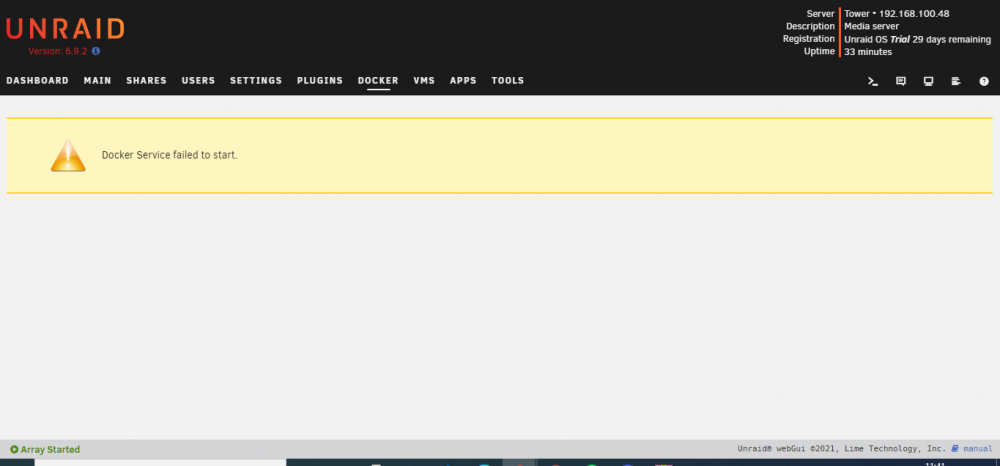Click the 'Media server' description
1000x466 pixels.
tap(872, 26)
